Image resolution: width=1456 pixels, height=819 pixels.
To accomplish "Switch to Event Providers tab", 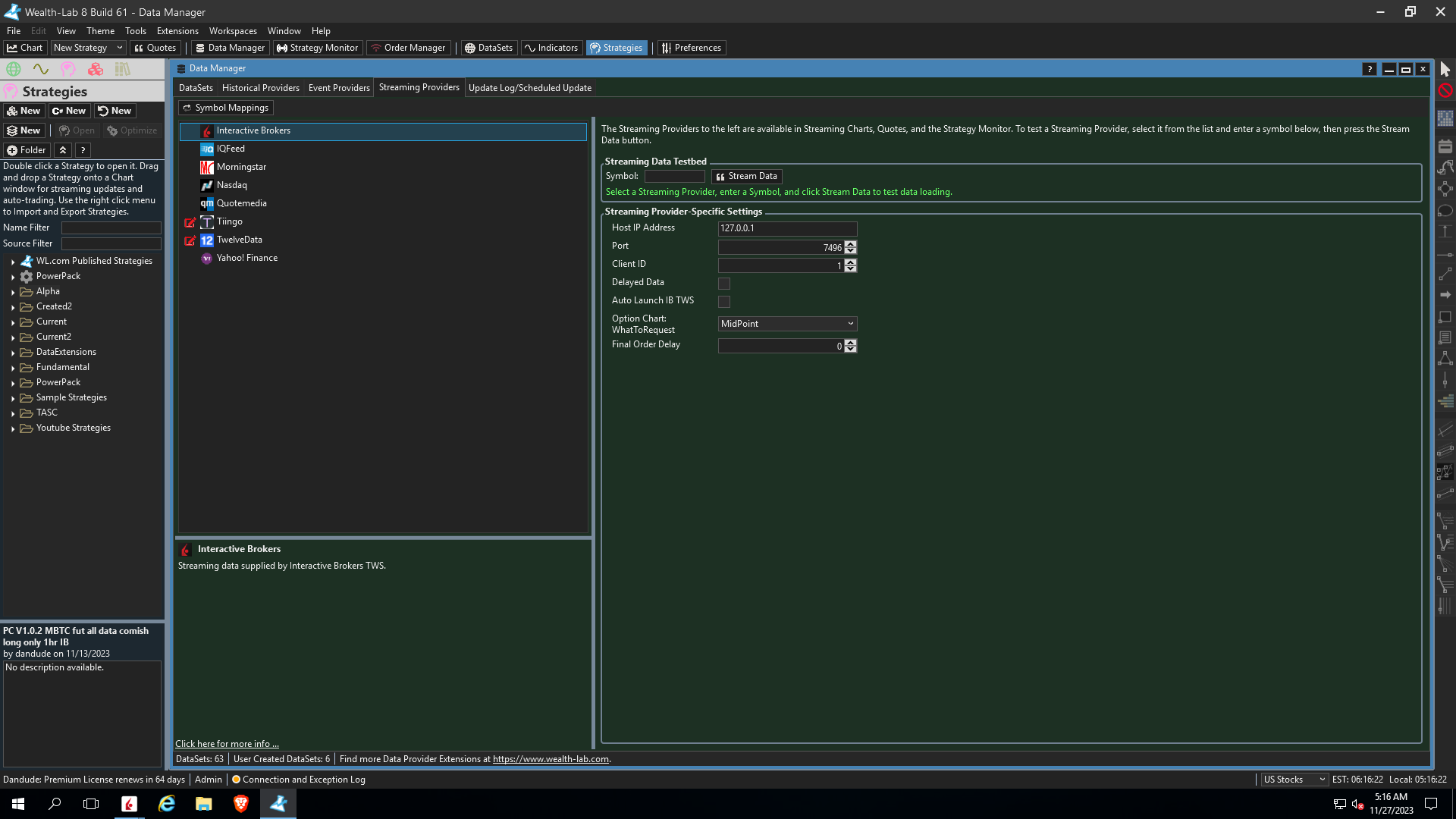I will (339, 88).
